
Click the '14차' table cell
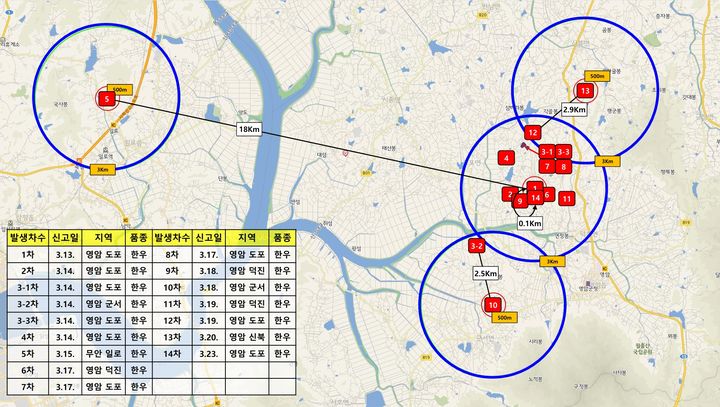coord(172,354)
